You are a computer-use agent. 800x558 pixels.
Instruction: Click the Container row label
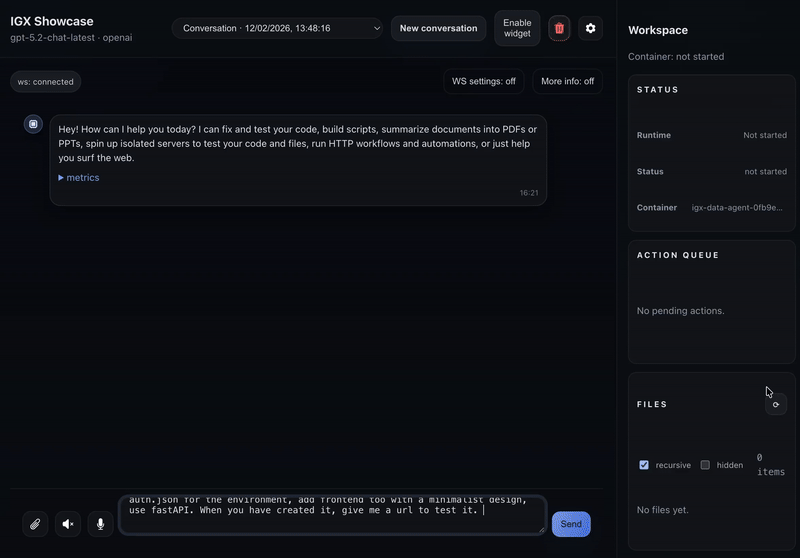pyautogui.click(x=657, y=208)
